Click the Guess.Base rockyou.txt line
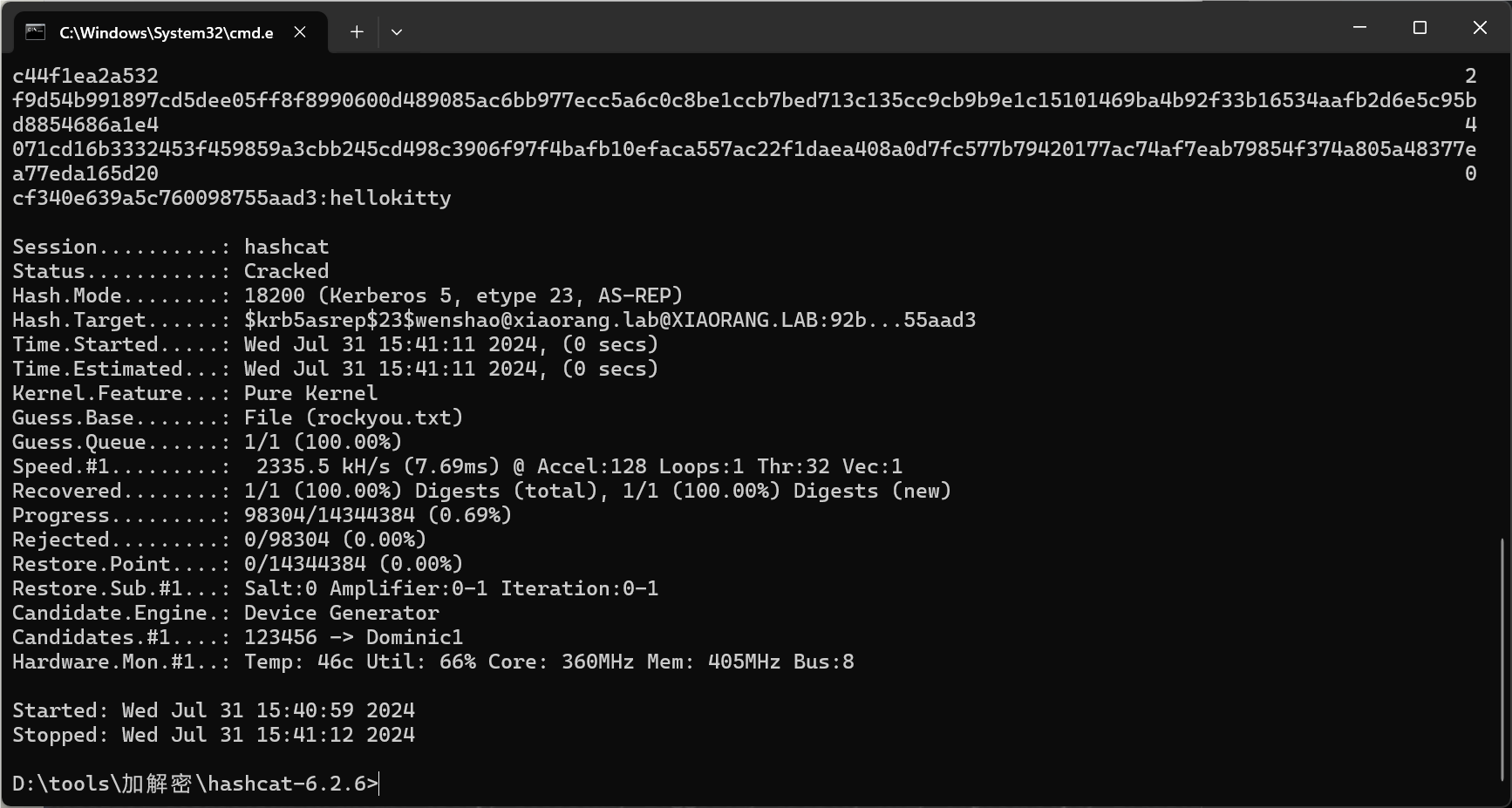 pyautogui.click(x=238, y=418)
